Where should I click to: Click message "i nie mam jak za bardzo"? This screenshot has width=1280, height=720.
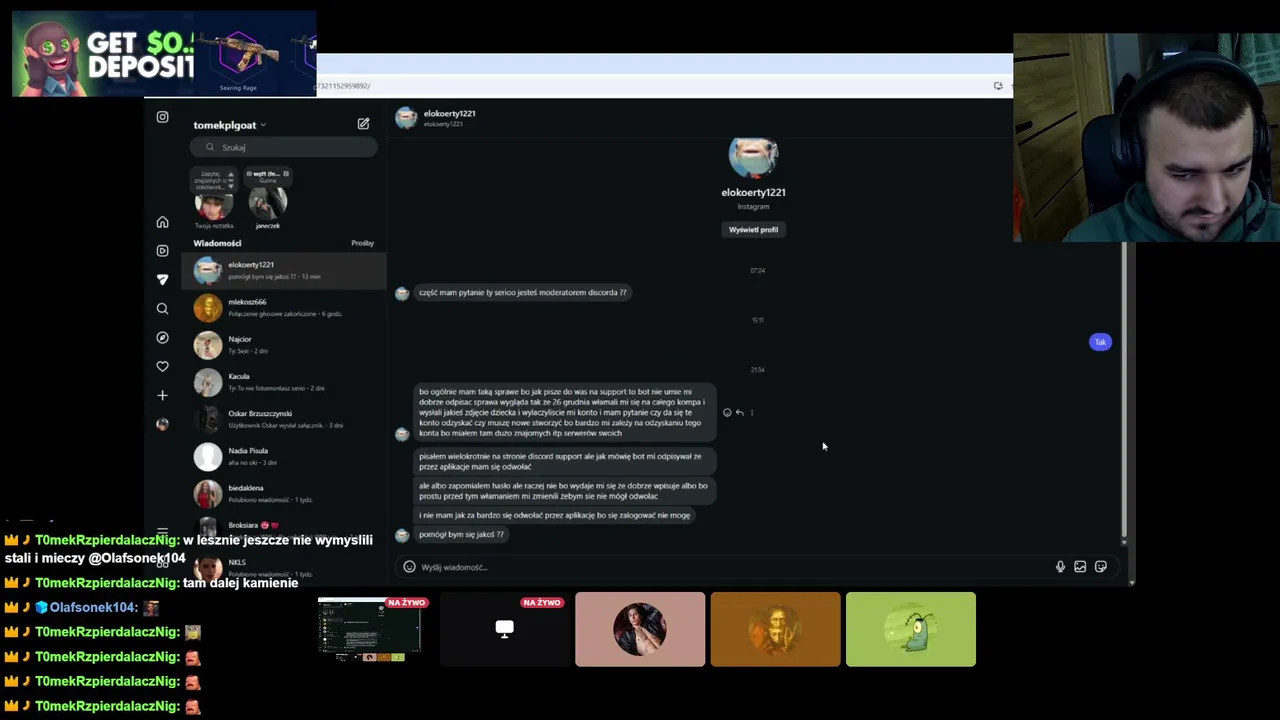pos(555,516)
